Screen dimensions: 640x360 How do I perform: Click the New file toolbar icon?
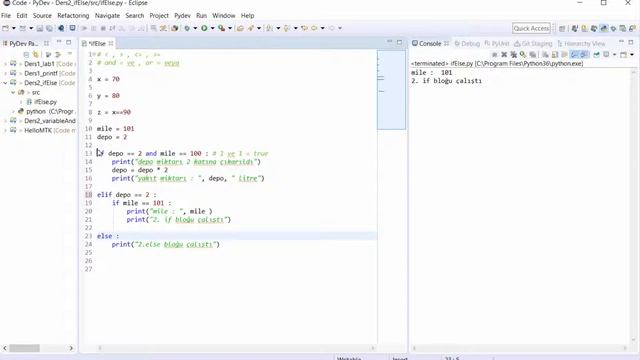[6, 28]
